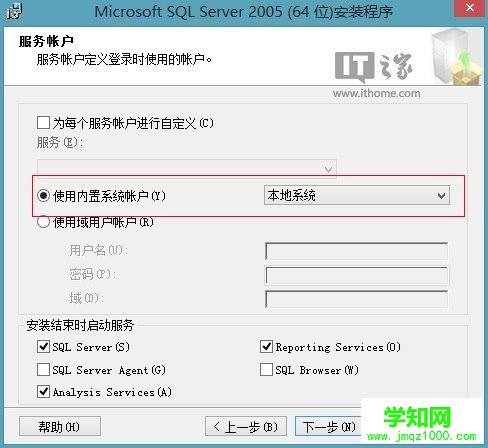Enable 为每个服务帐户进行自定义 checkbox
The width and height of the screenshot is (488, 448).
click(x=43, y=123)
